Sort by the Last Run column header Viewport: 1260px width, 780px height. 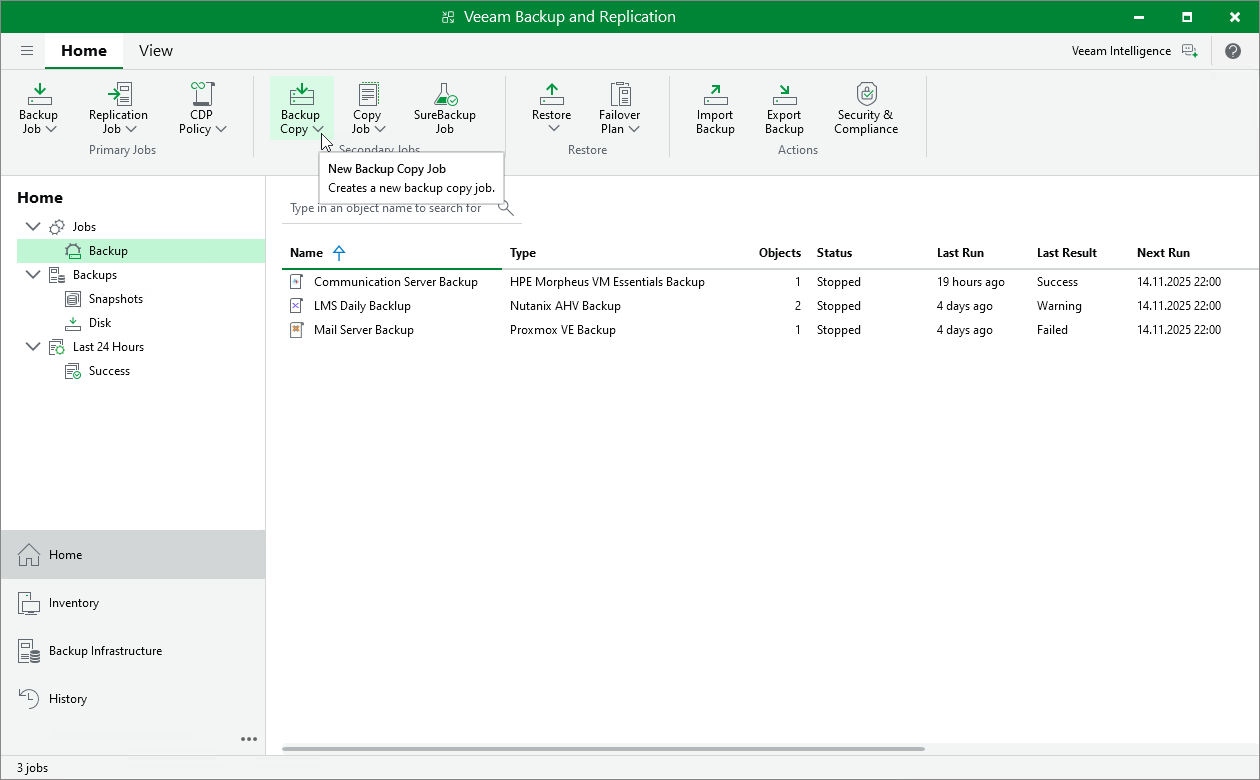point(960,253)
